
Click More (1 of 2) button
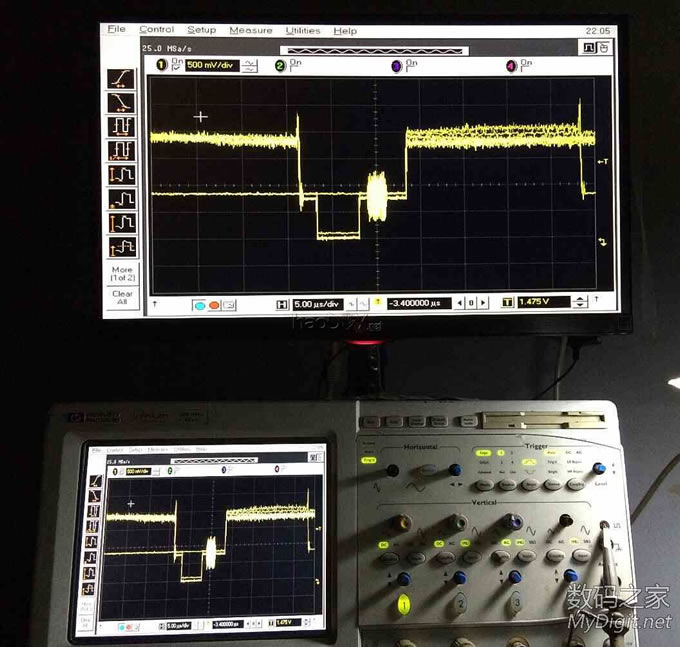click(122, 273)
